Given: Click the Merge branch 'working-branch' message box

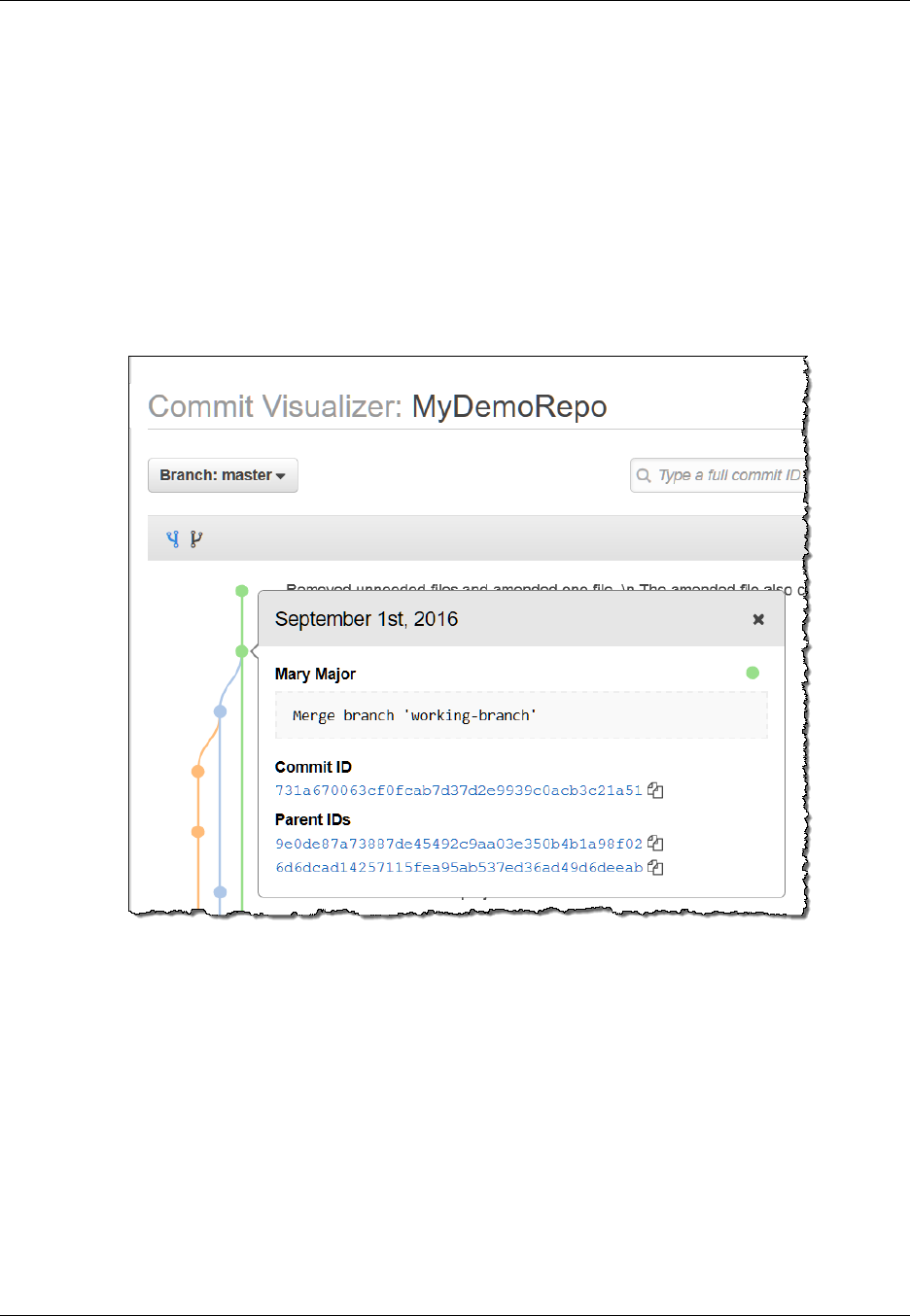Looking at the screenshot, I should [x=521, y=715].
